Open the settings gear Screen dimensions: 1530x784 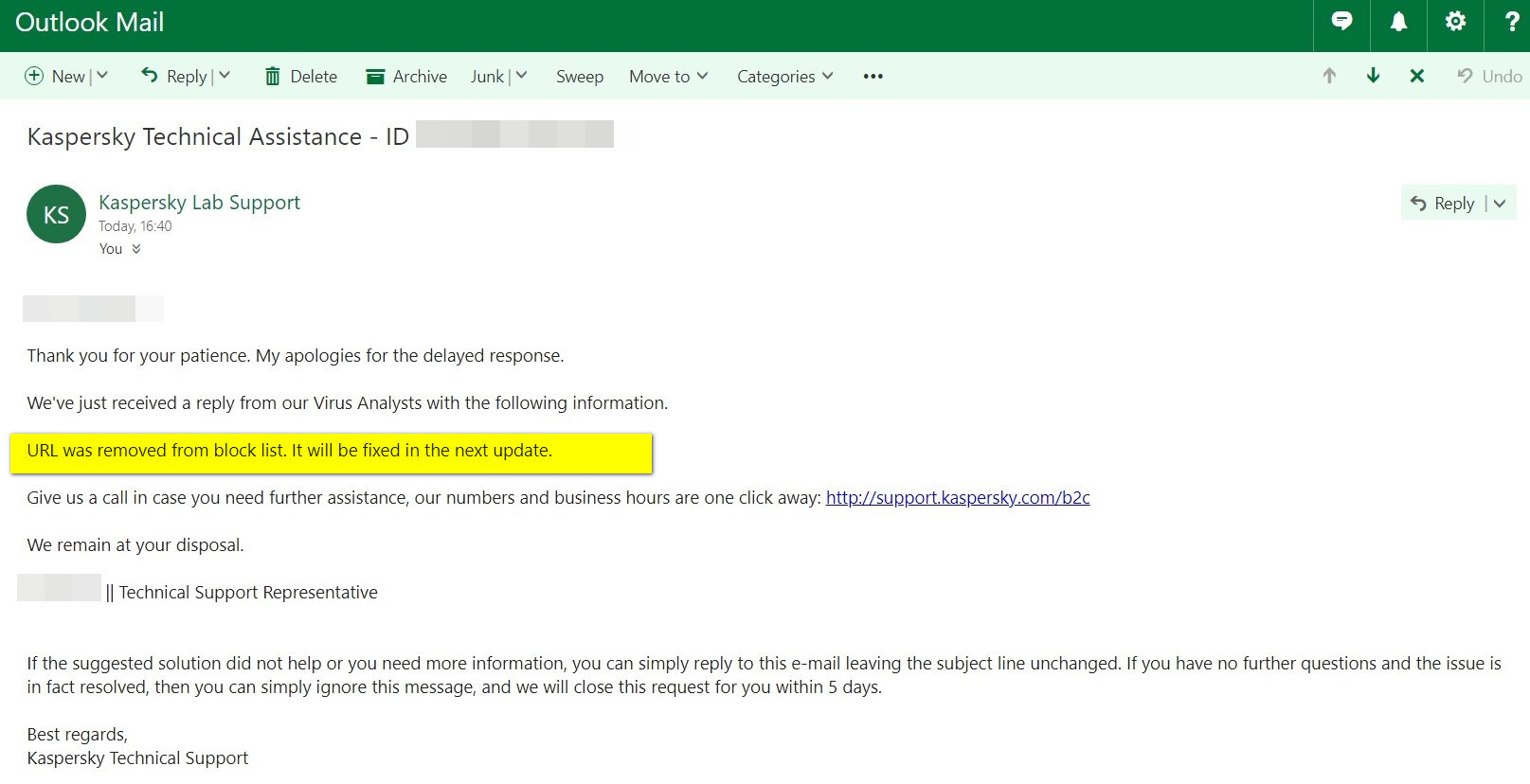tap(1455, 22)
